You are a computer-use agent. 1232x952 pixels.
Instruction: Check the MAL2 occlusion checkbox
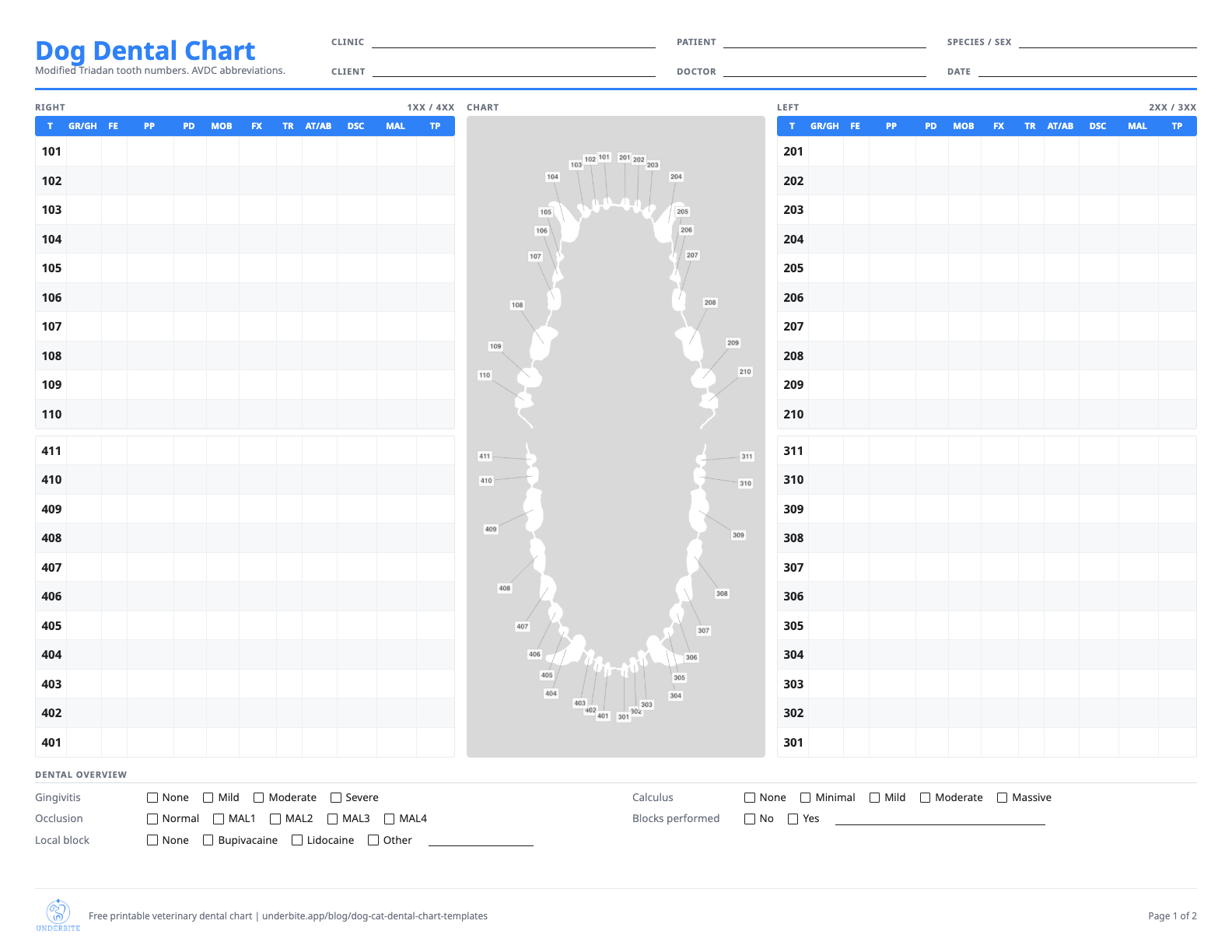point(275,818)
